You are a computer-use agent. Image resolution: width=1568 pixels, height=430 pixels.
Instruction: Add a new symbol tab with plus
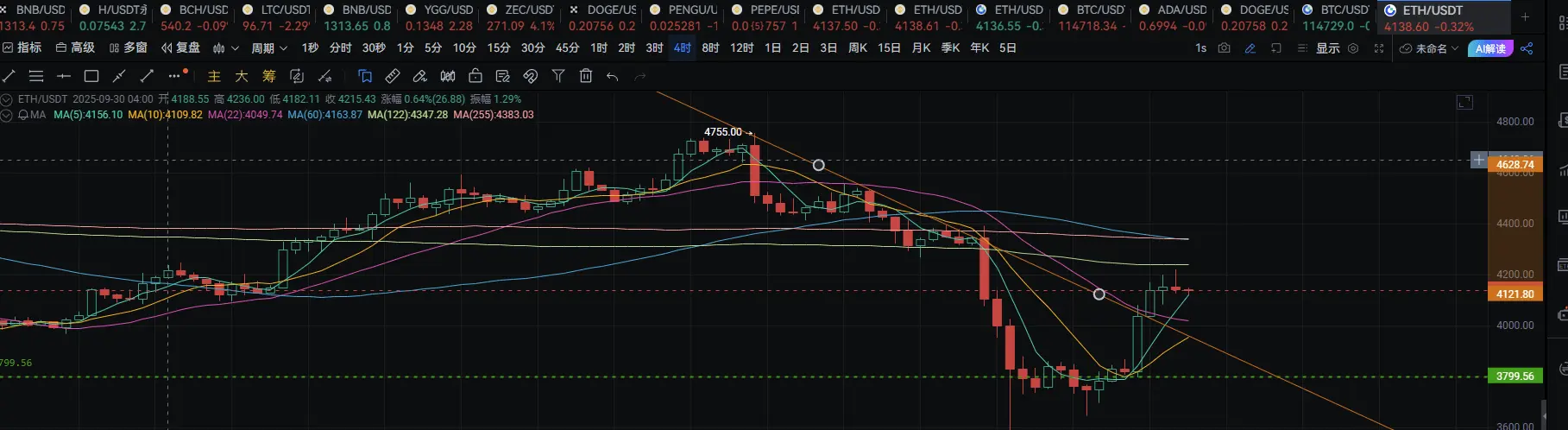click(x=1525, y=16)
